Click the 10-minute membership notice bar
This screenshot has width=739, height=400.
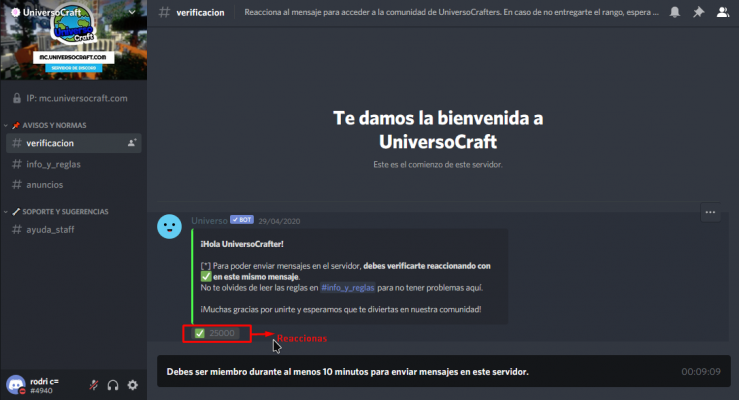point(443,371)
